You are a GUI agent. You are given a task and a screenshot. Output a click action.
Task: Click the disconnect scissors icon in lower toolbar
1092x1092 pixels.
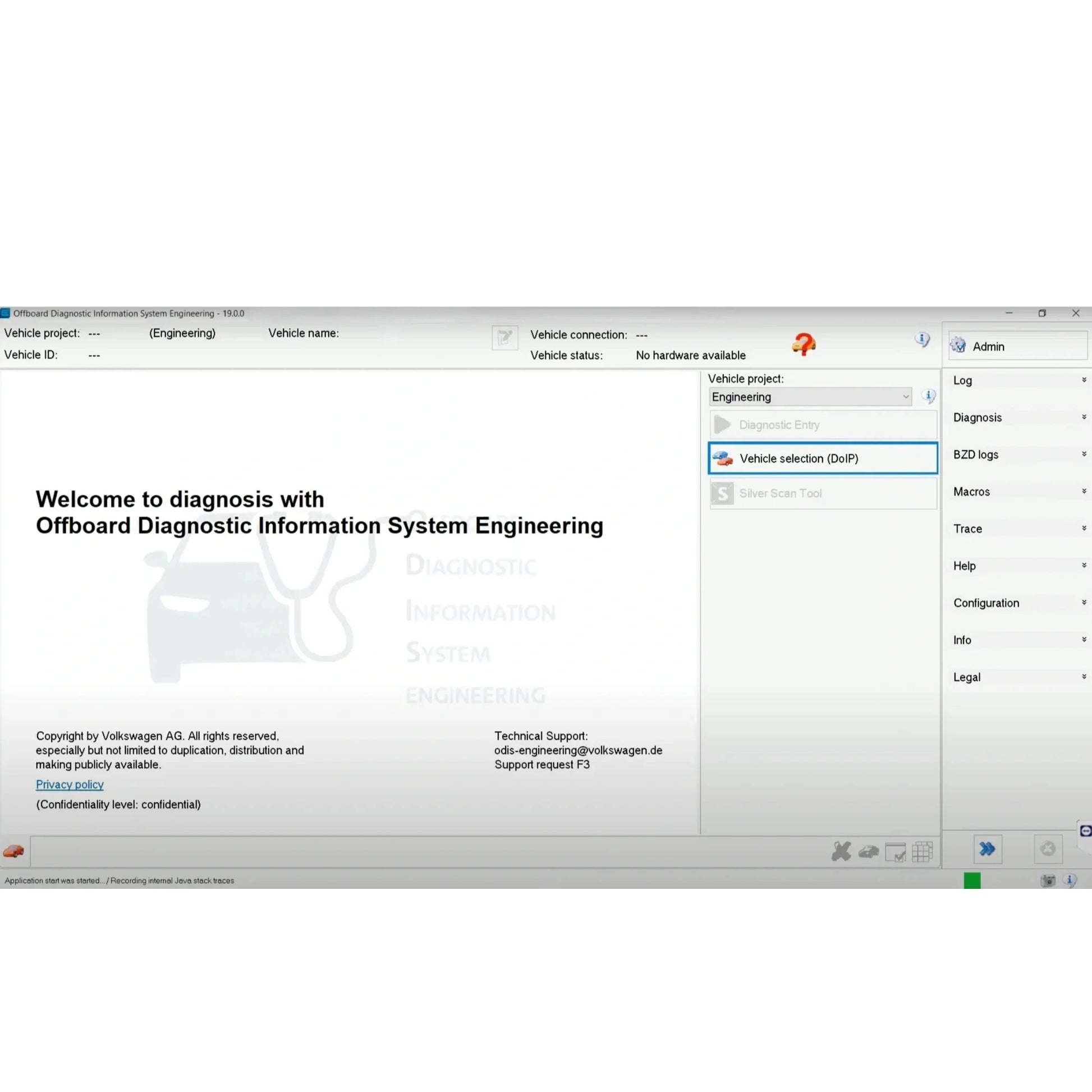pyautogui.click(x=842, y=852)
